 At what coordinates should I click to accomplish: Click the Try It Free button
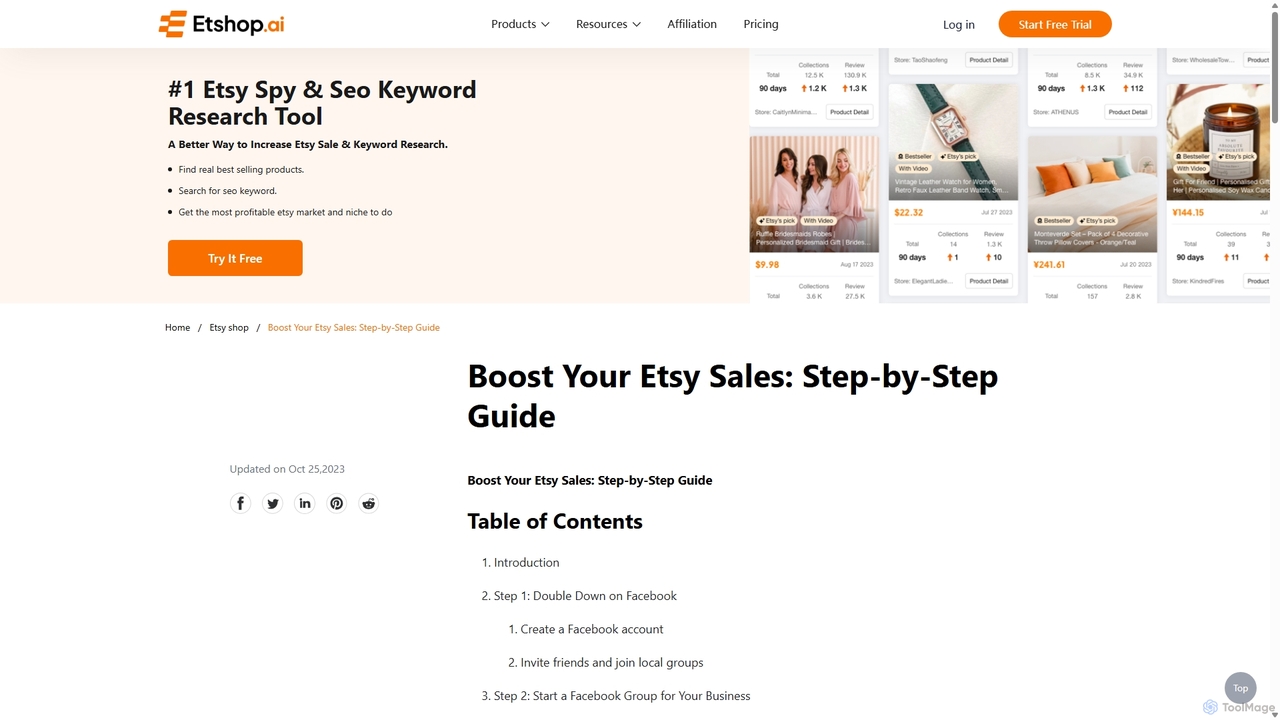pyautogui.click(x=235, y=258)
